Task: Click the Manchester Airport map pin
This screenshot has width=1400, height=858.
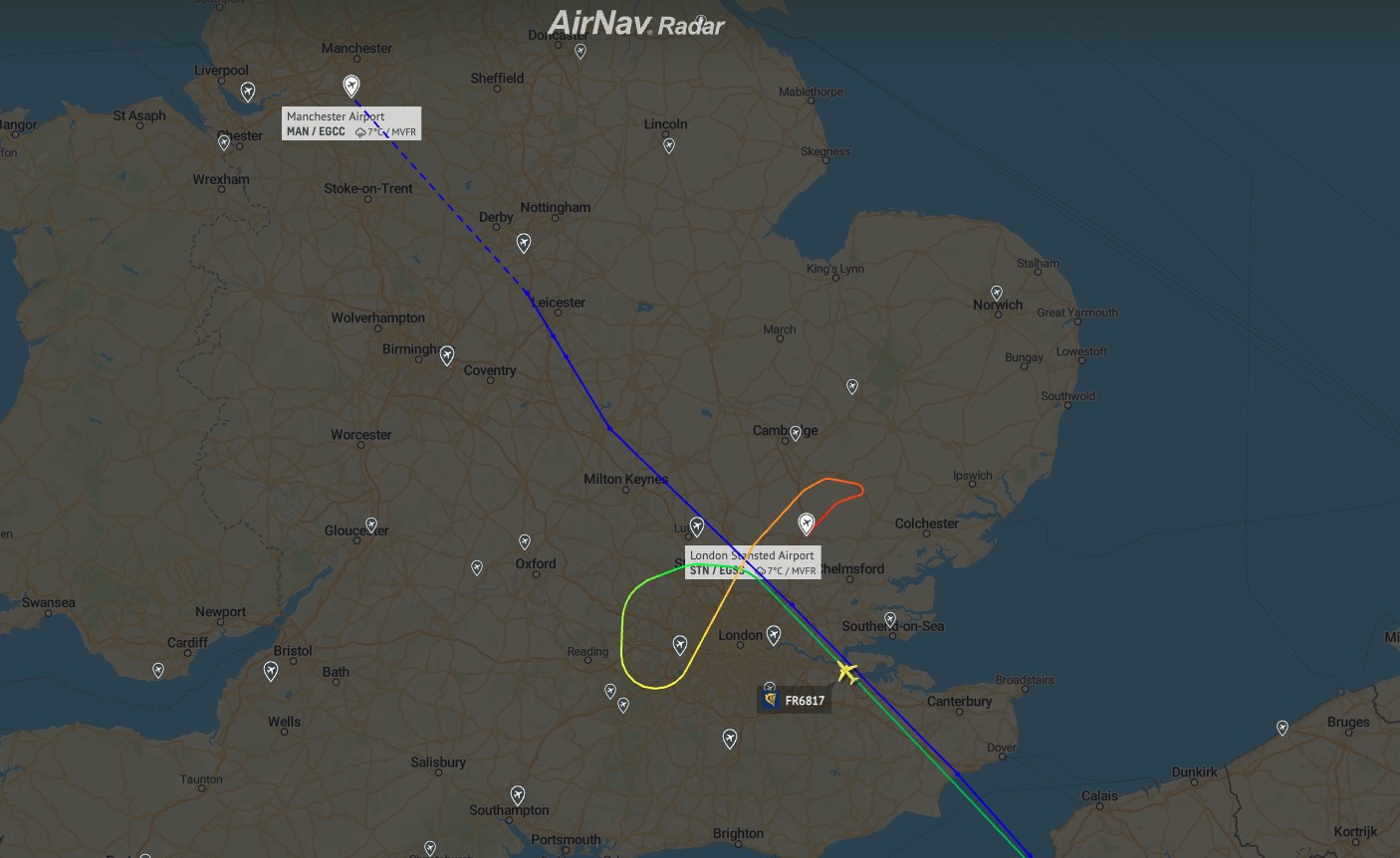Action: click(x=350, y=86)
